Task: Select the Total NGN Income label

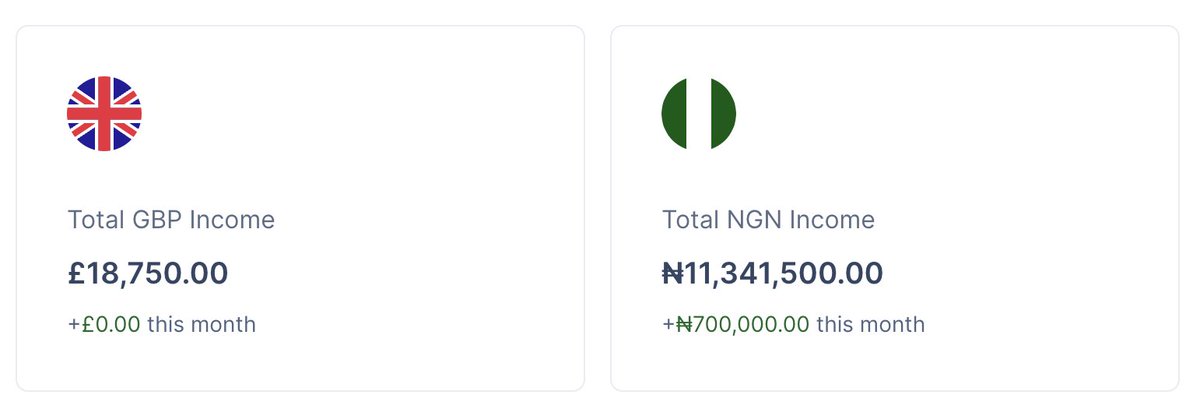Action: 768,220
